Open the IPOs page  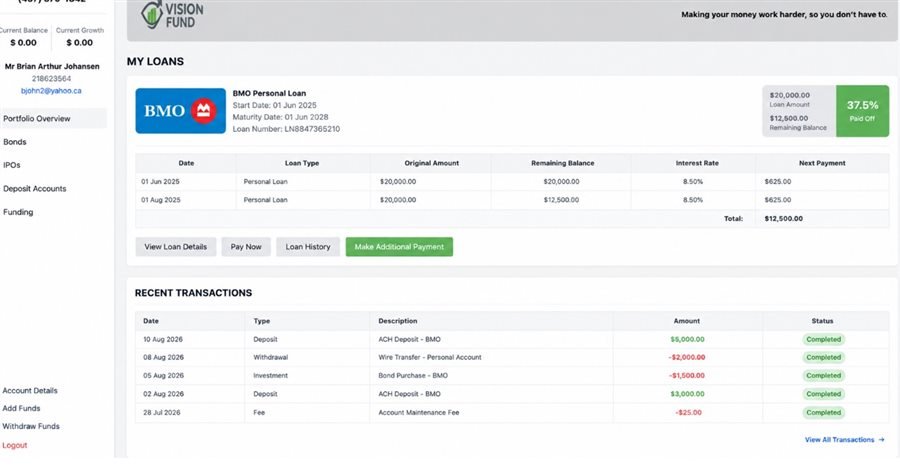click(11, 165)
